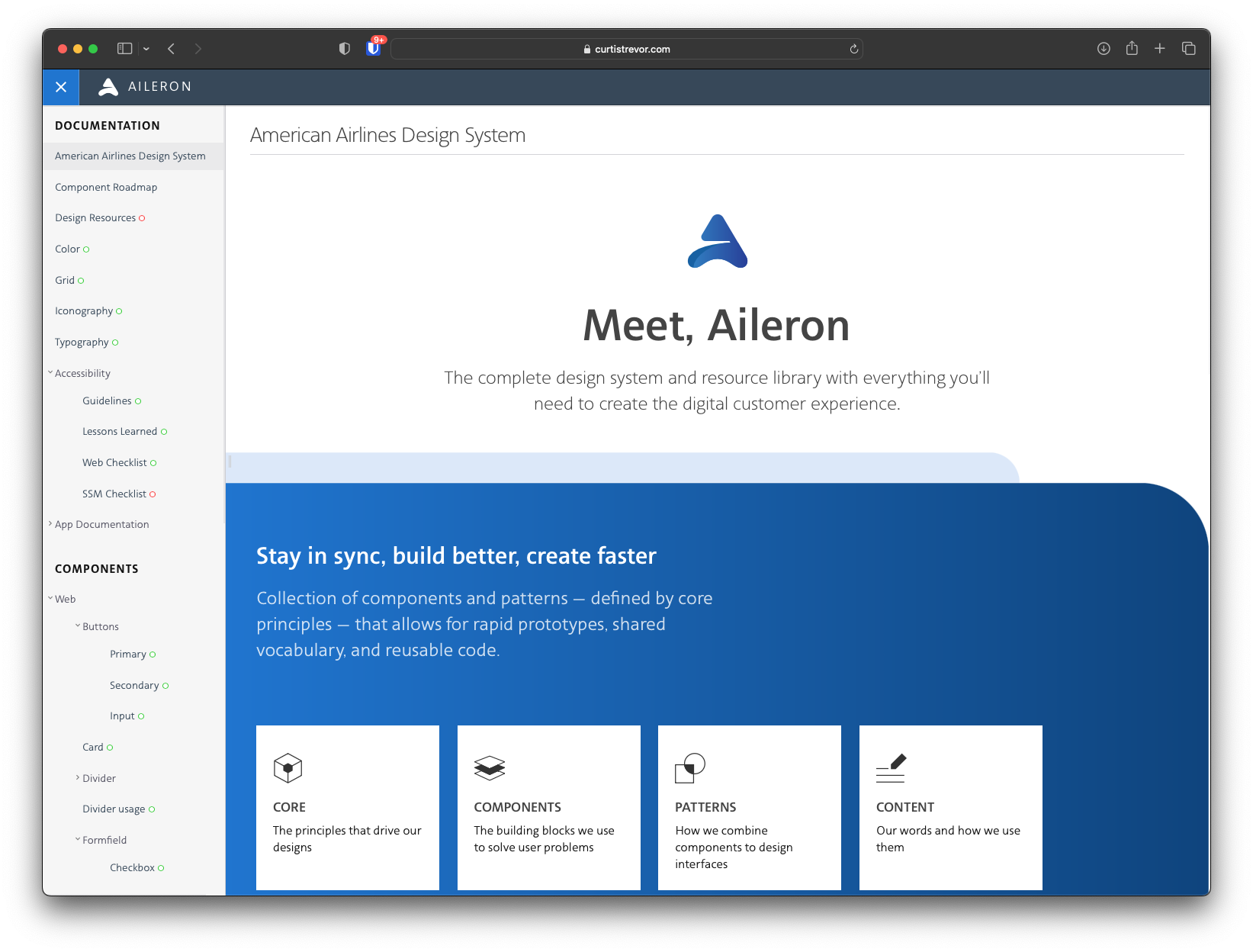
Task: Navigate to the Color documentation
Action: [x=67, y=249]
